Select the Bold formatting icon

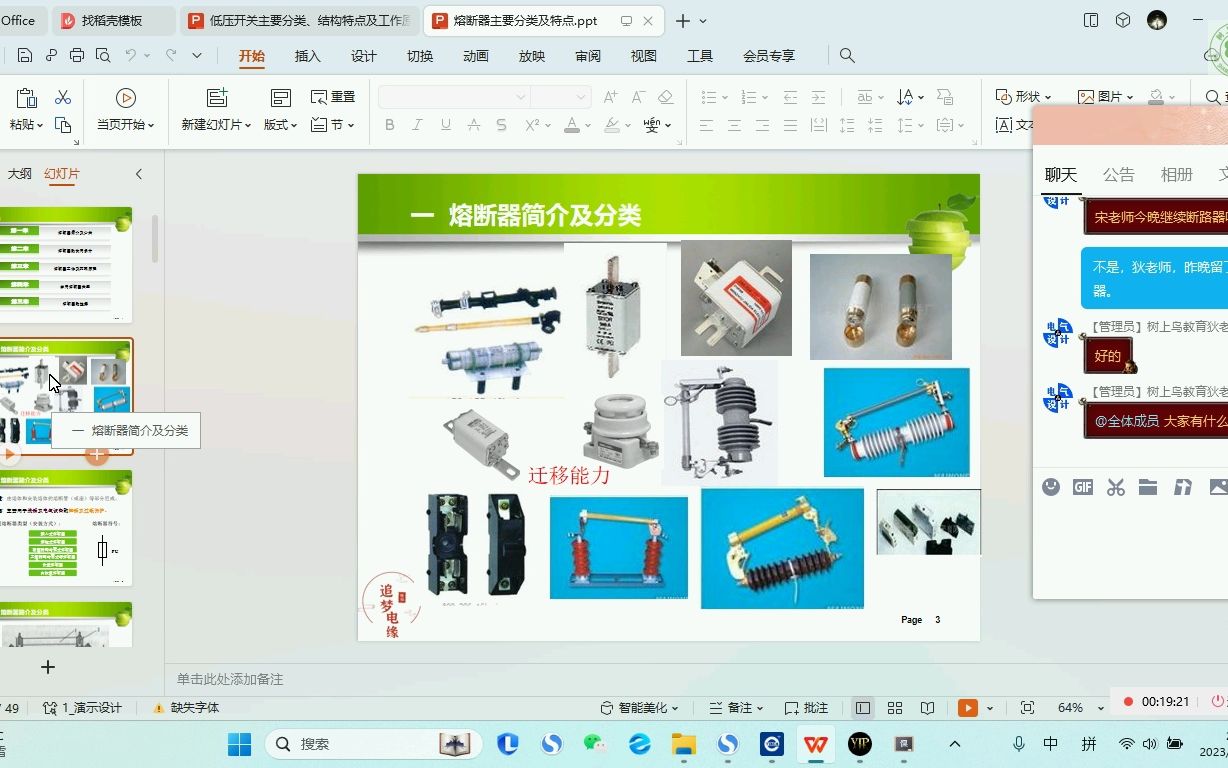click(x=390, y=125)
